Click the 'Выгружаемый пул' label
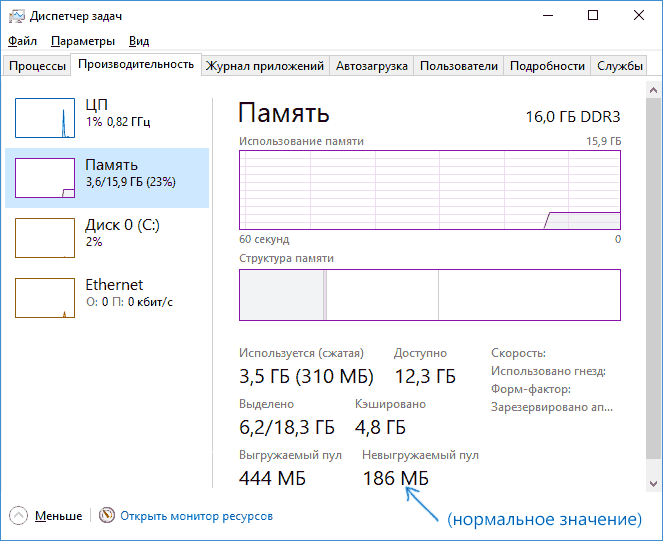The width and height of the screenshot is (663, 541). point(290,455)
